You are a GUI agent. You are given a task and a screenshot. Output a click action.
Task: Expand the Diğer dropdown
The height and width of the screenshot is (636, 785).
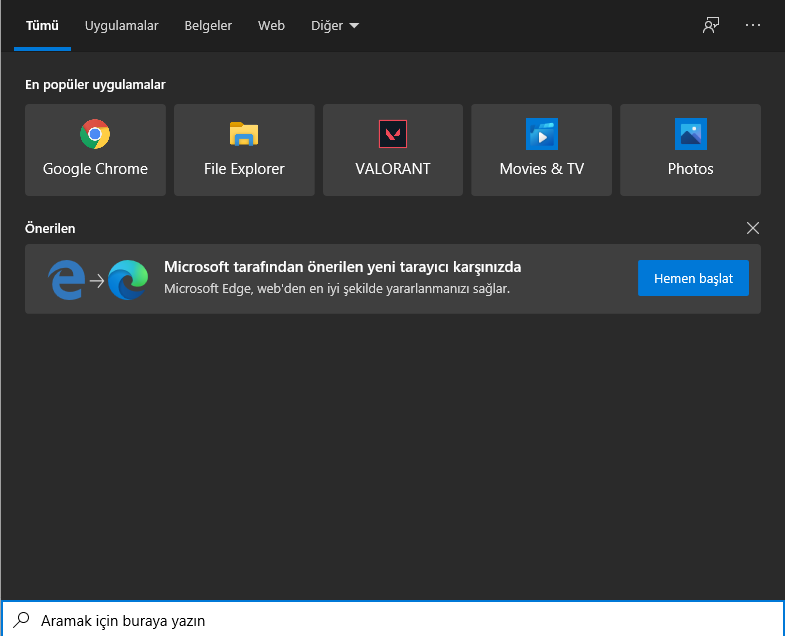point(335,26)
